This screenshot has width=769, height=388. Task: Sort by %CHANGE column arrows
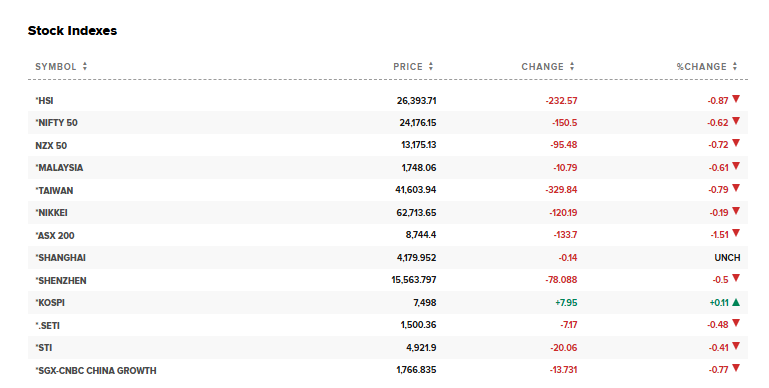tap(735, 66)
